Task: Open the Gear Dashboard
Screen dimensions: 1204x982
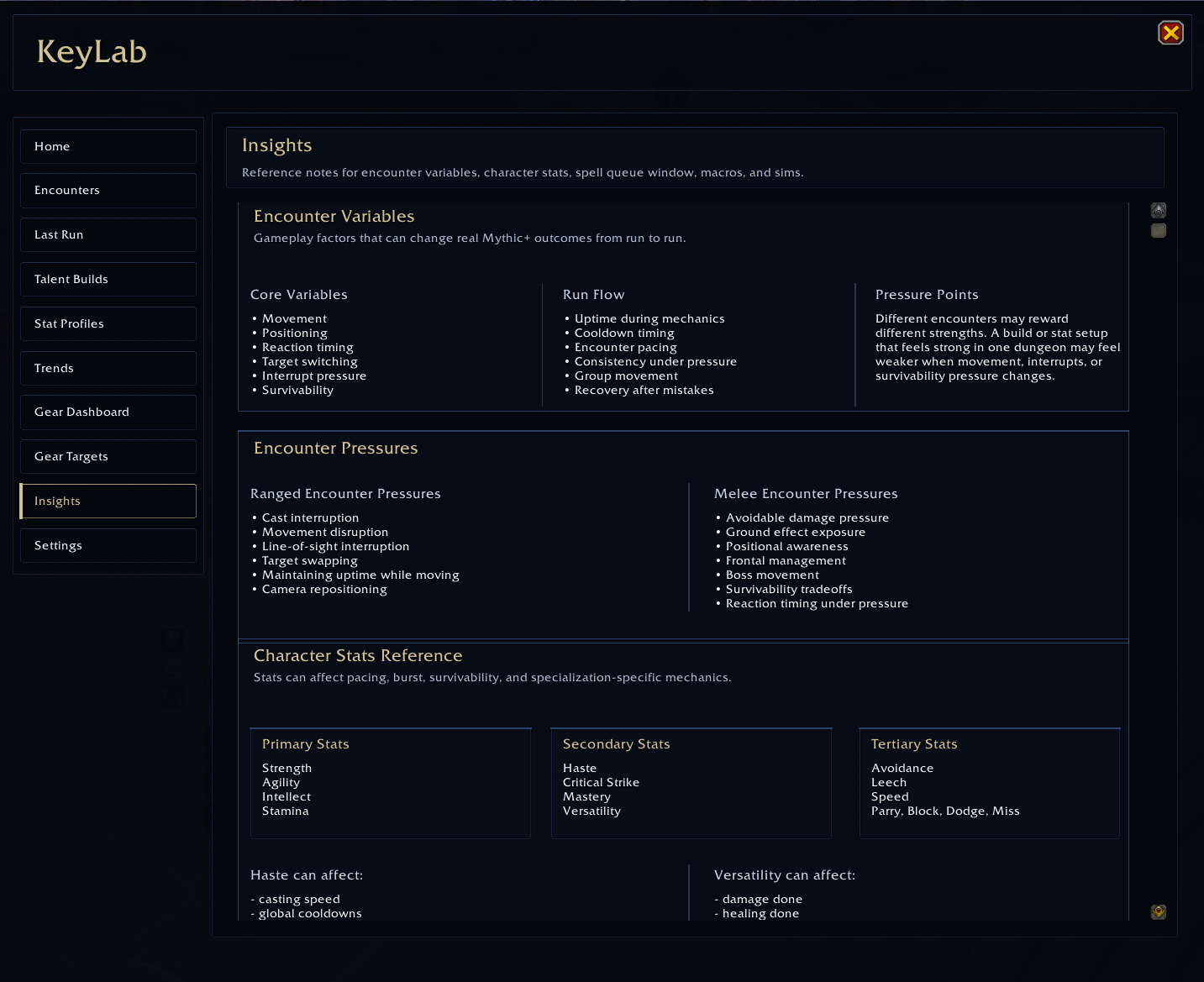Action: click(x=108, y=412)
